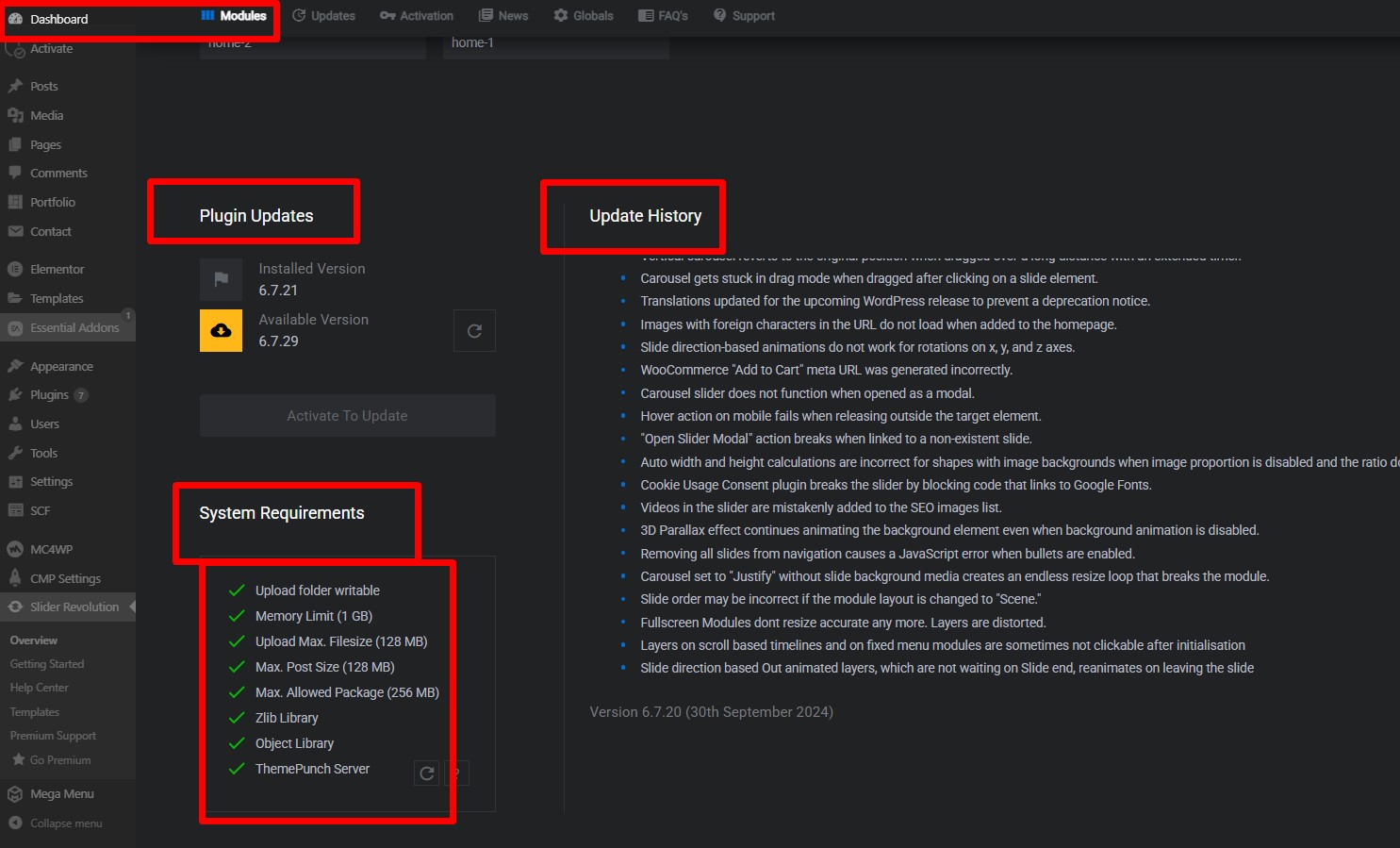The height and width of the screenshot is (848, 1400).
Task: Open Activation with the key icon
Action: pyautogui.click(x=387, y=16)
